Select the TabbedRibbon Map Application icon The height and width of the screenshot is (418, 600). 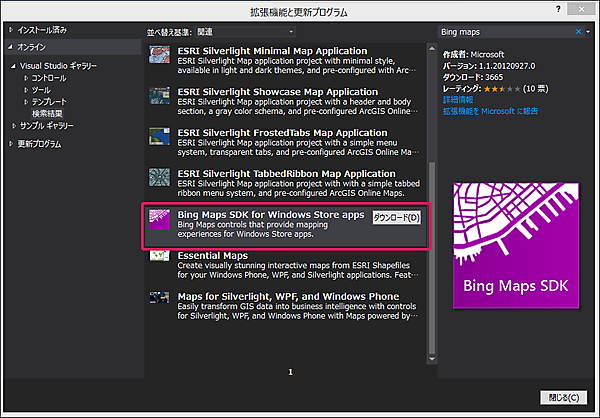160,178
